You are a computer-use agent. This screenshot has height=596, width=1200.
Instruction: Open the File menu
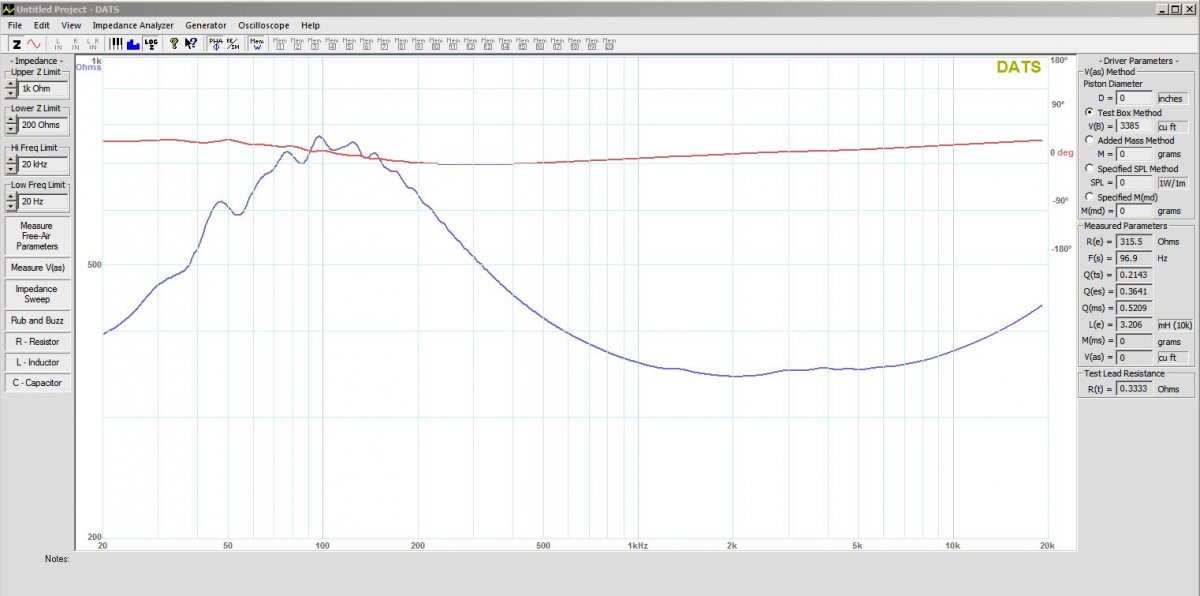(15, 25)
